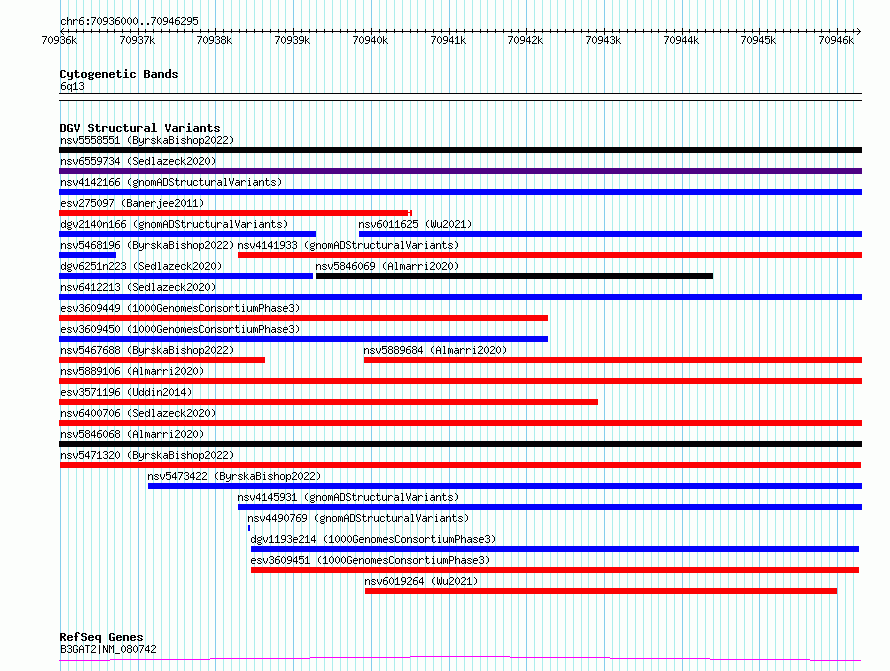Click the red nsv5889684 variant bar
890x671 pixels.
point(613,360)
